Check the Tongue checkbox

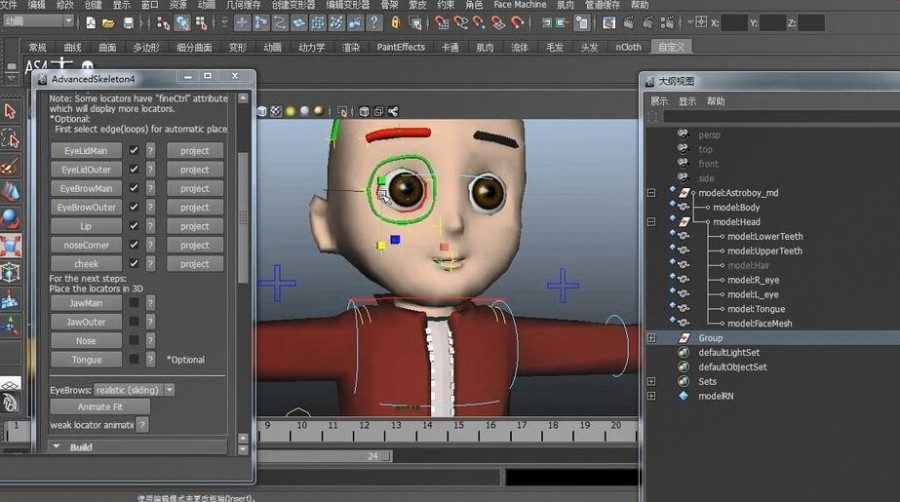[134, 359]
